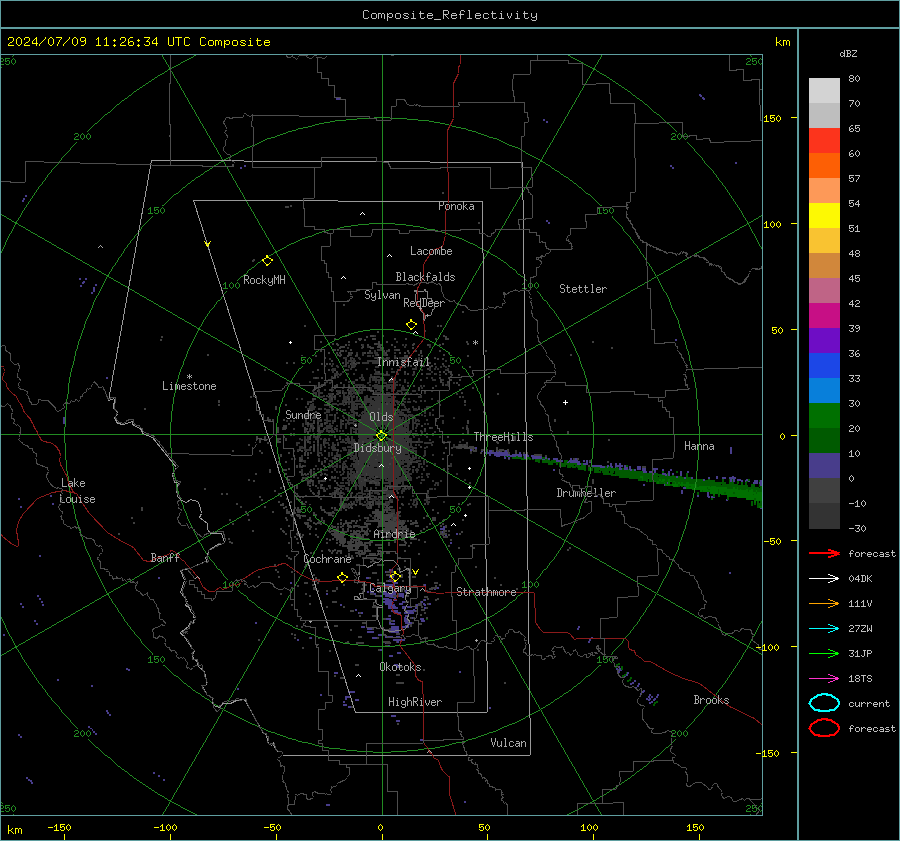The height and width of the screenshot is (841, 900).
Task: Click the white plus marker east of ThreeHills
Action: pyautogui.click(x=565, y=402)
